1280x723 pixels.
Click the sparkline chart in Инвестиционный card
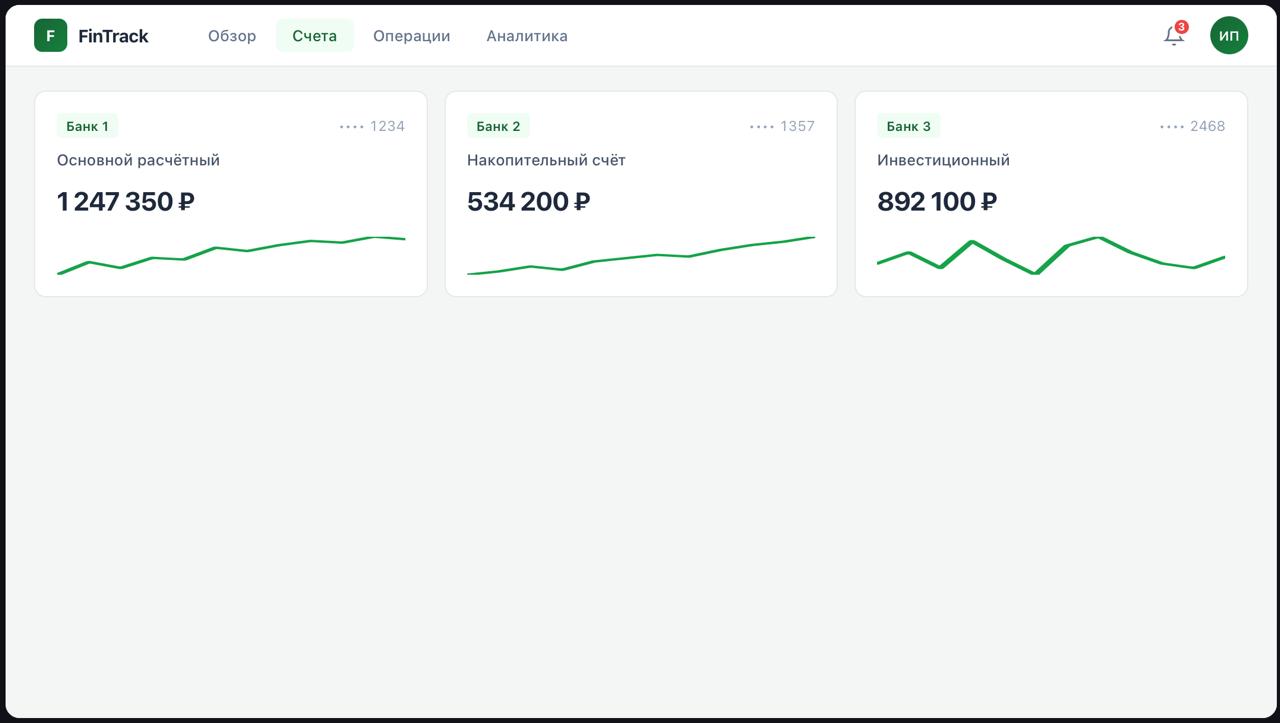click(1051, 256)
